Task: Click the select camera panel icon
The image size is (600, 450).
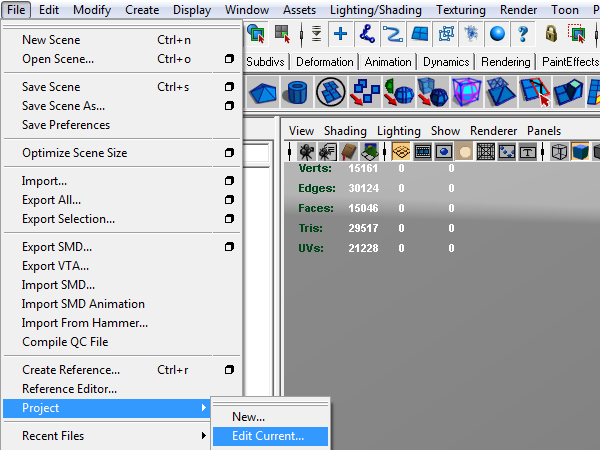Action: pos(306,152)
